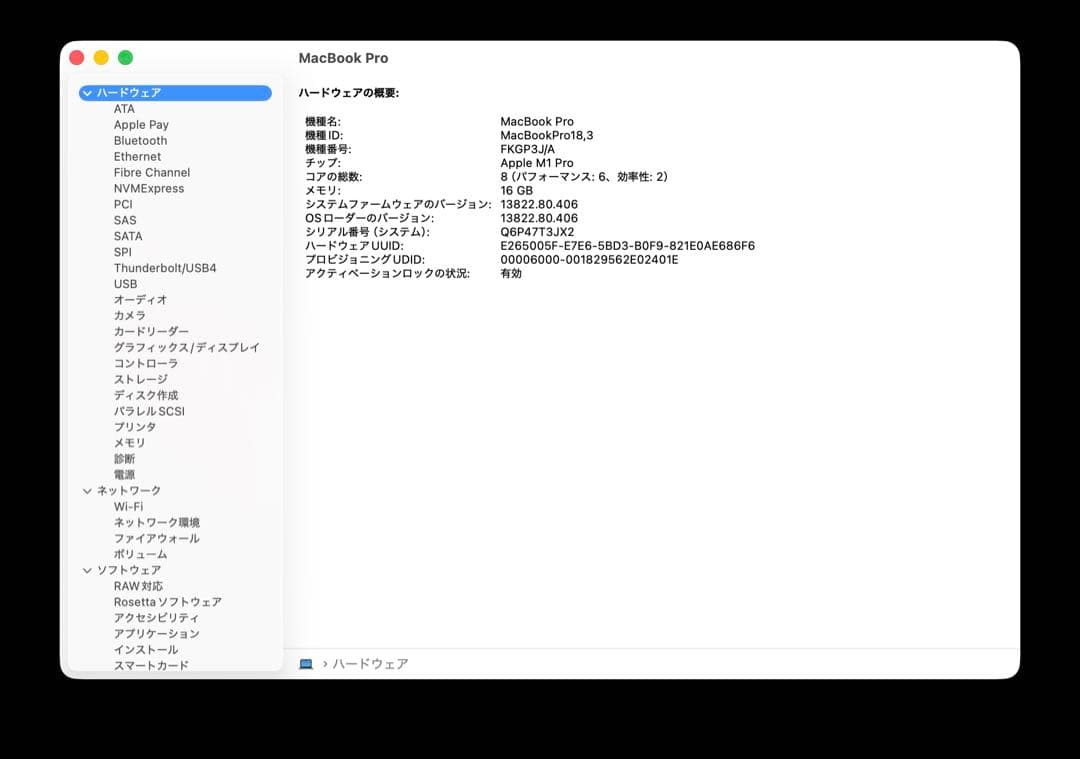Image resolution: width=1080 pixels, height=759 pixels.
Task: Open USB device details
Action: (125, 283)
